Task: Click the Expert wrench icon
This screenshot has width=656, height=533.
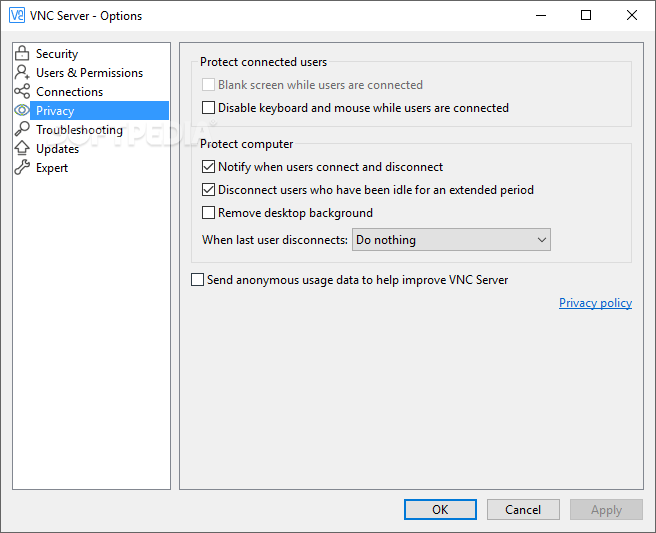Action: pos(22,167)
